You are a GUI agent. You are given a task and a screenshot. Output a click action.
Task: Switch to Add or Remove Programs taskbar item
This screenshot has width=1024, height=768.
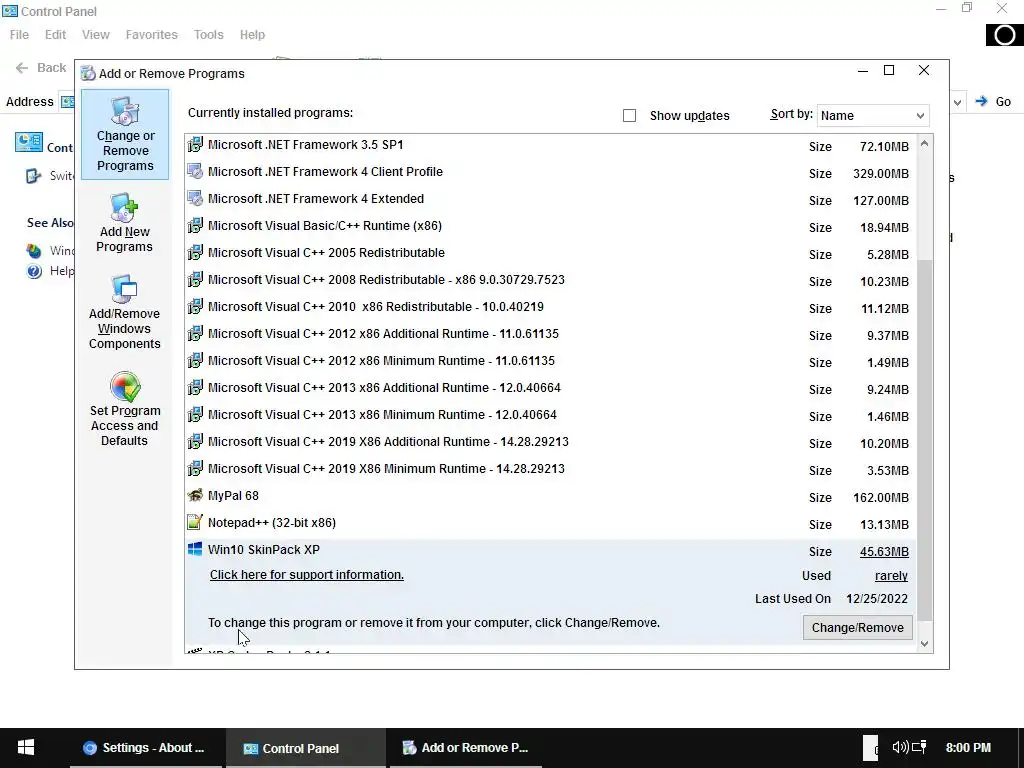click(466, 748)
